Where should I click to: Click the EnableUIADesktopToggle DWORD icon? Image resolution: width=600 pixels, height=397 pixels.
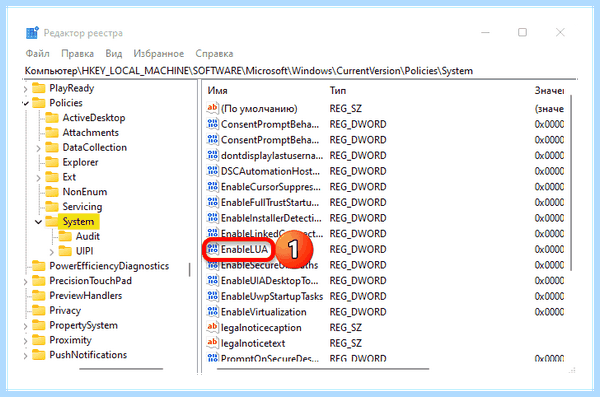(x=212, y=281)
